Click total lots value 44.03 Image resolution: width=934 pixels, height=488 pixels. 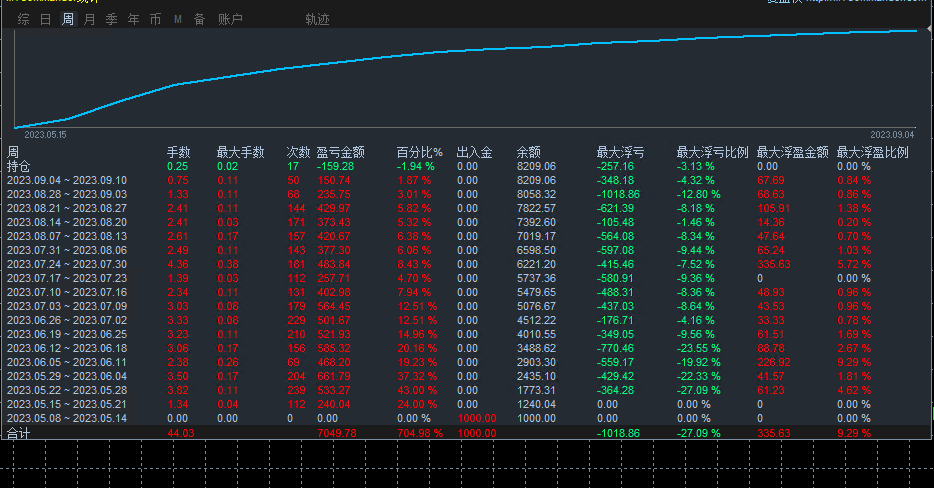coord(180,433)
